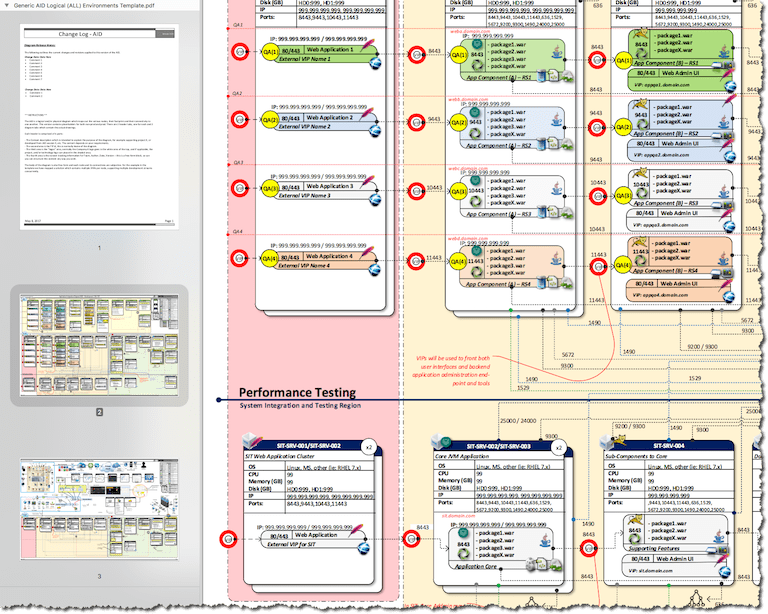This screenshot has width=768, height=614.
Task: Click red connector ring left of Web Application 1
Action: pyautogui.click(x=240, y=51)
